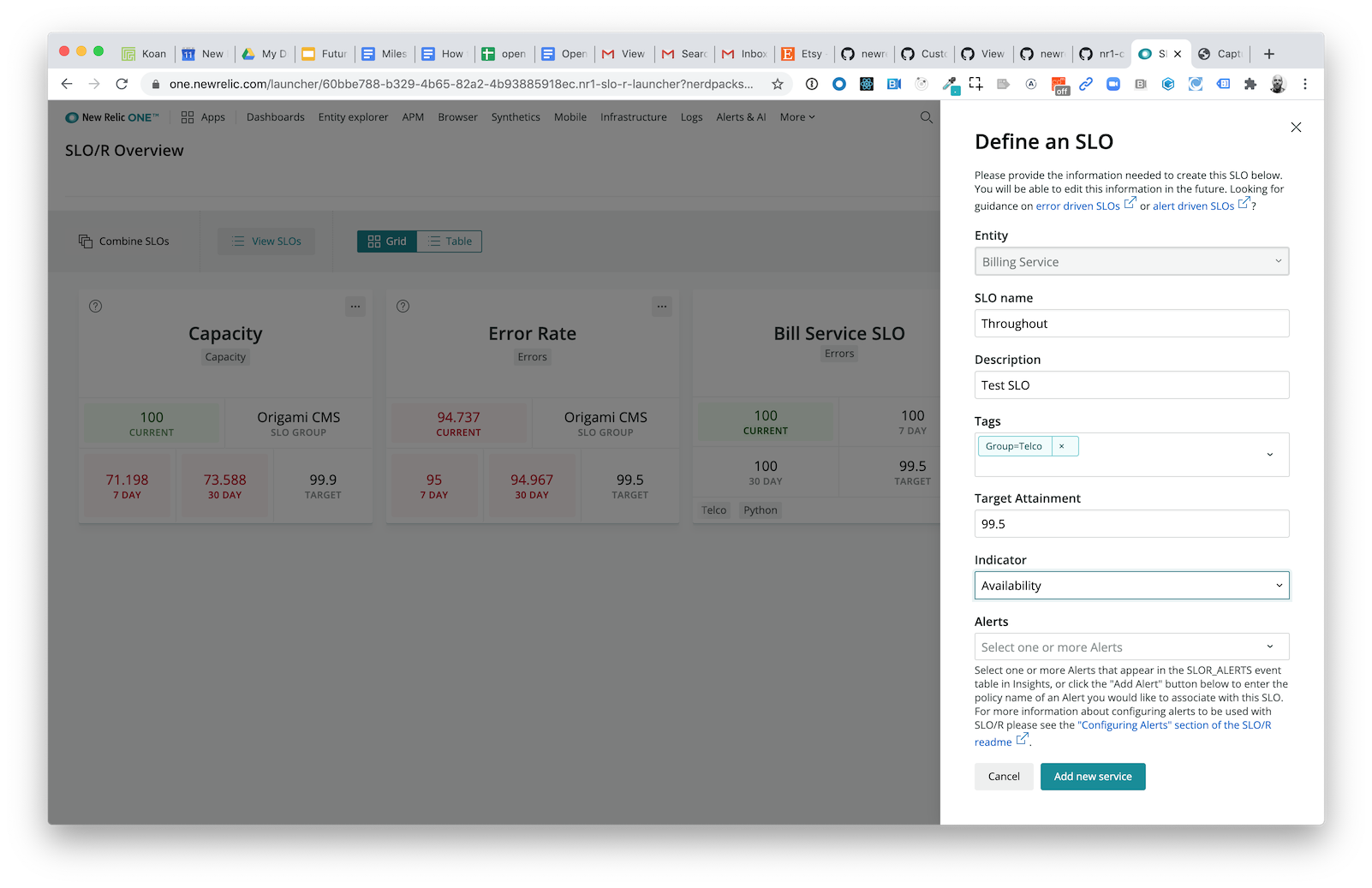Open the Apps launcher
1372x888 pixels.
[203, 117]
